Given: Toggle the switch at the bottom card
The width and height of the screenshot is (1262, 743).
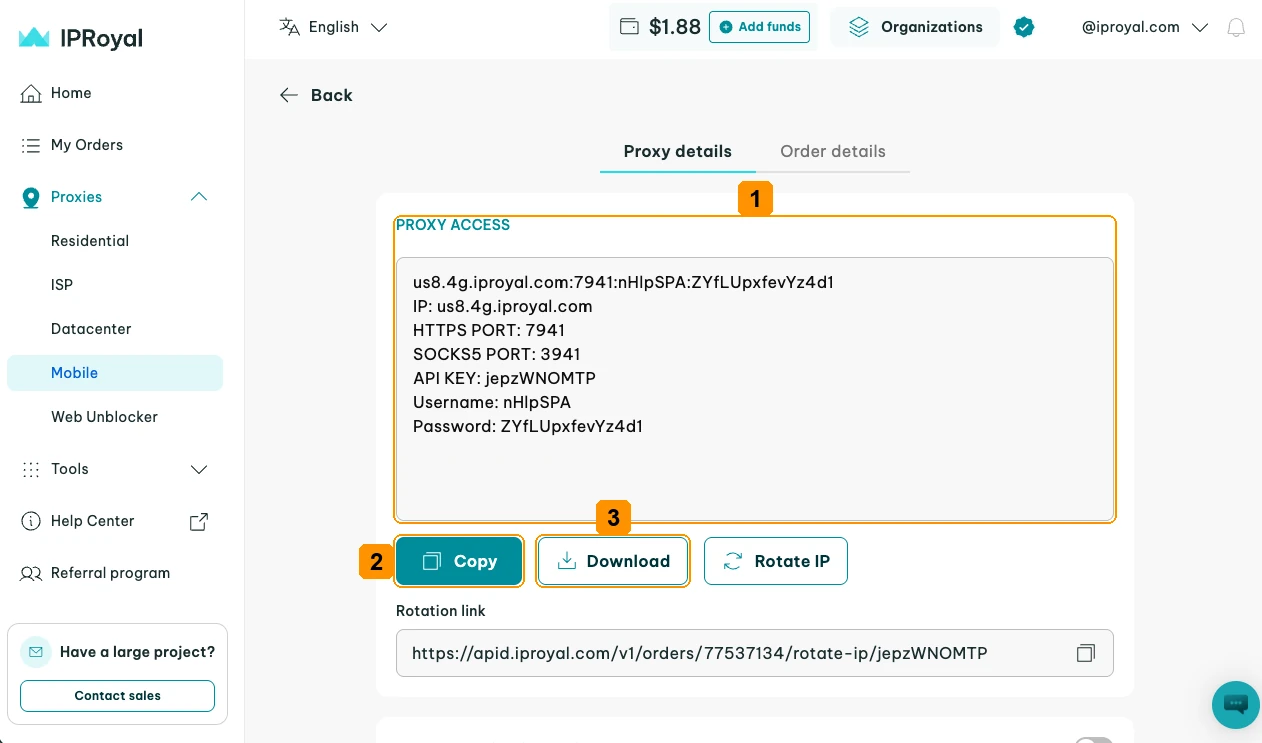Looking at the screenshot, I should pyautogui.click(x=1093, y=740).
